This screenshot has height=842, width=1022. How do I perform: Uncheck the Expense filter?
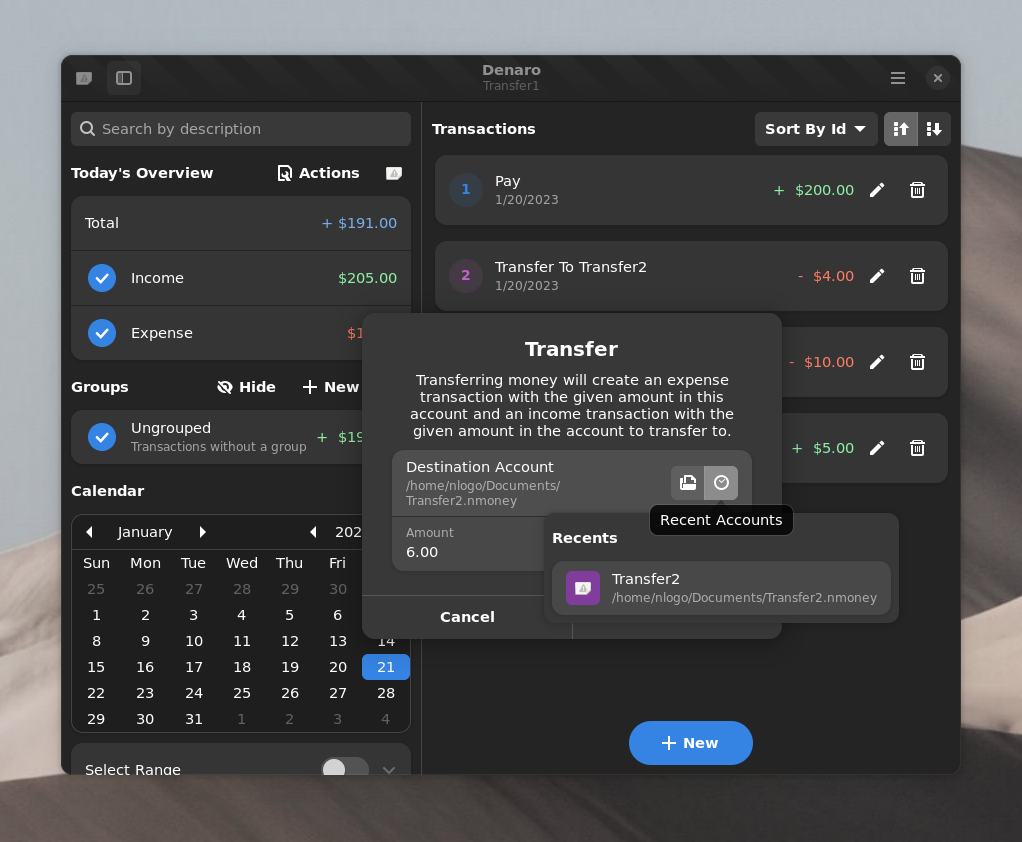101,333
